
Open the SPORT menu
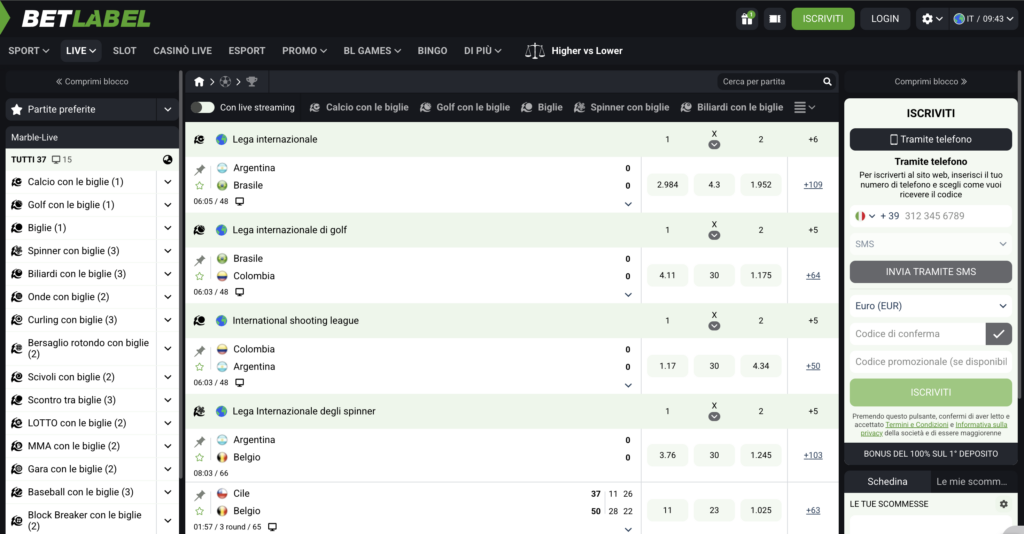pos(28,51)
